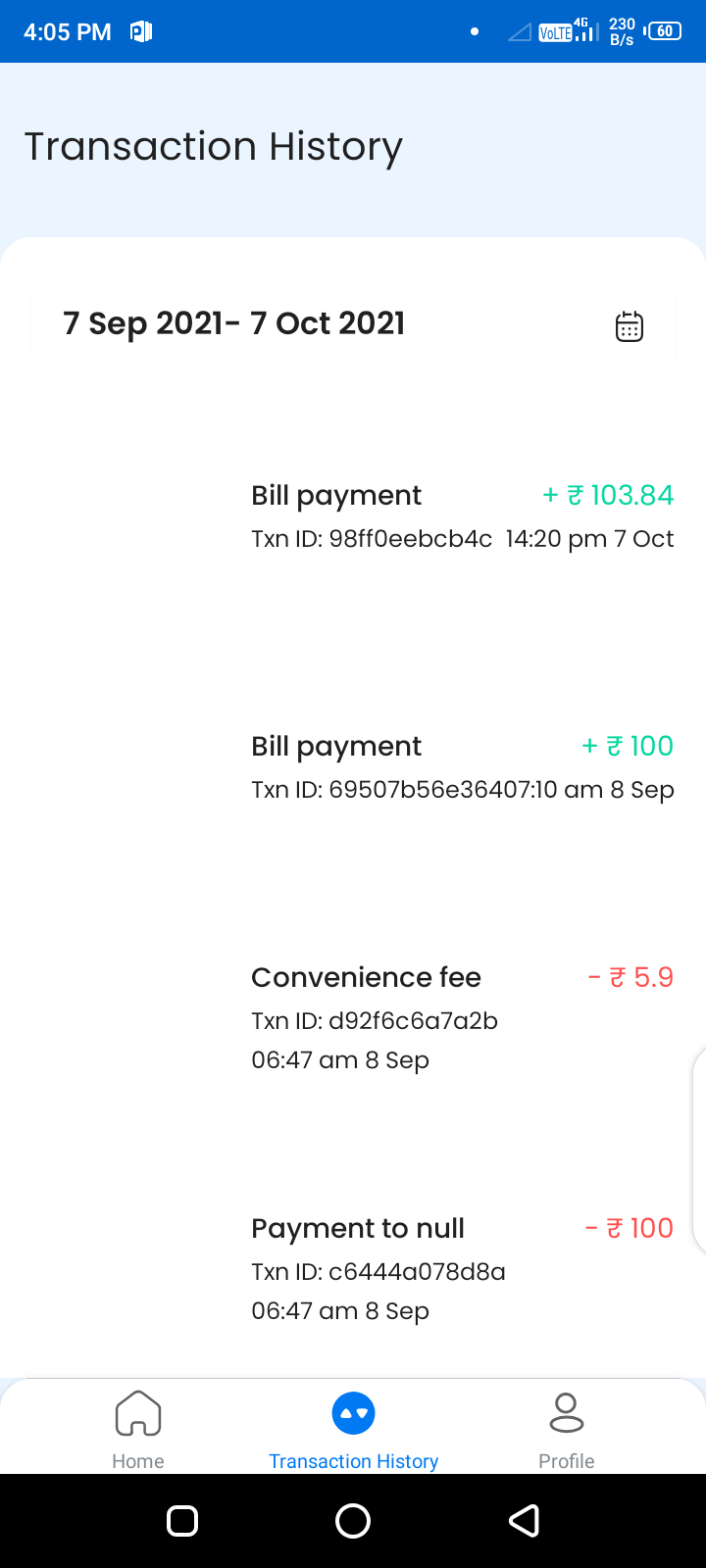Tap the Home icon in bottom navigation
Screen dimensions: 706x1568
138,1413
